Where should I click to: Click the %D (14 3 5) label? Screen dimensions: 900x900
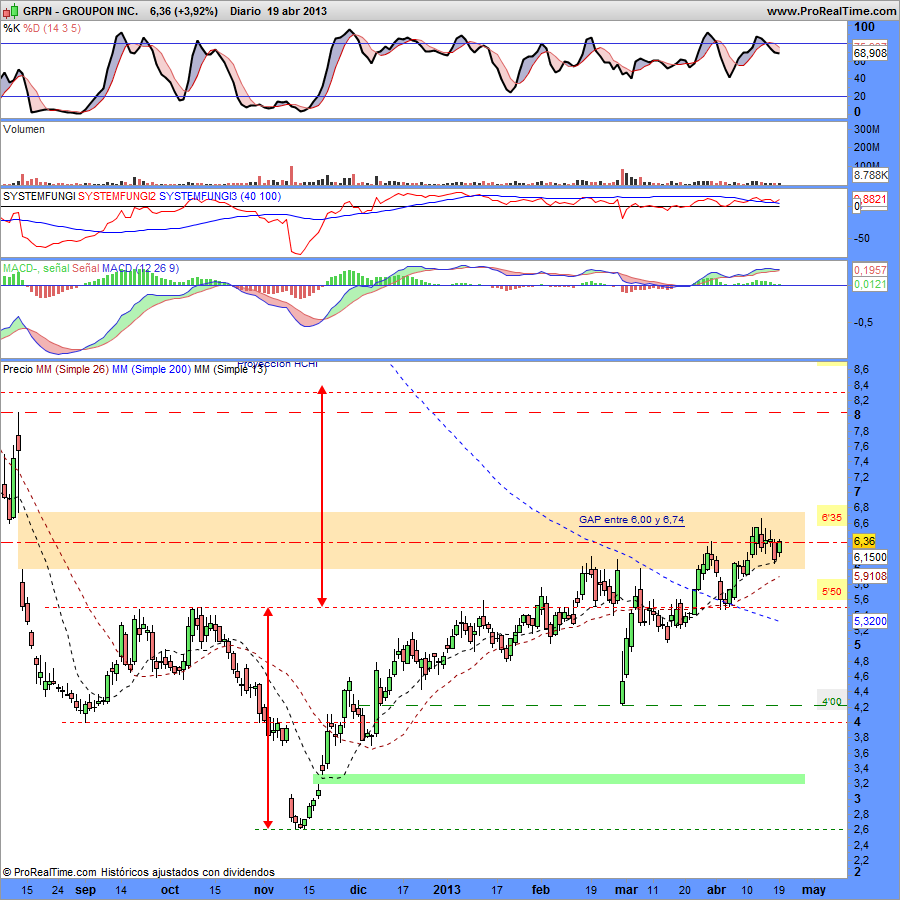click(x=52, y=28)
